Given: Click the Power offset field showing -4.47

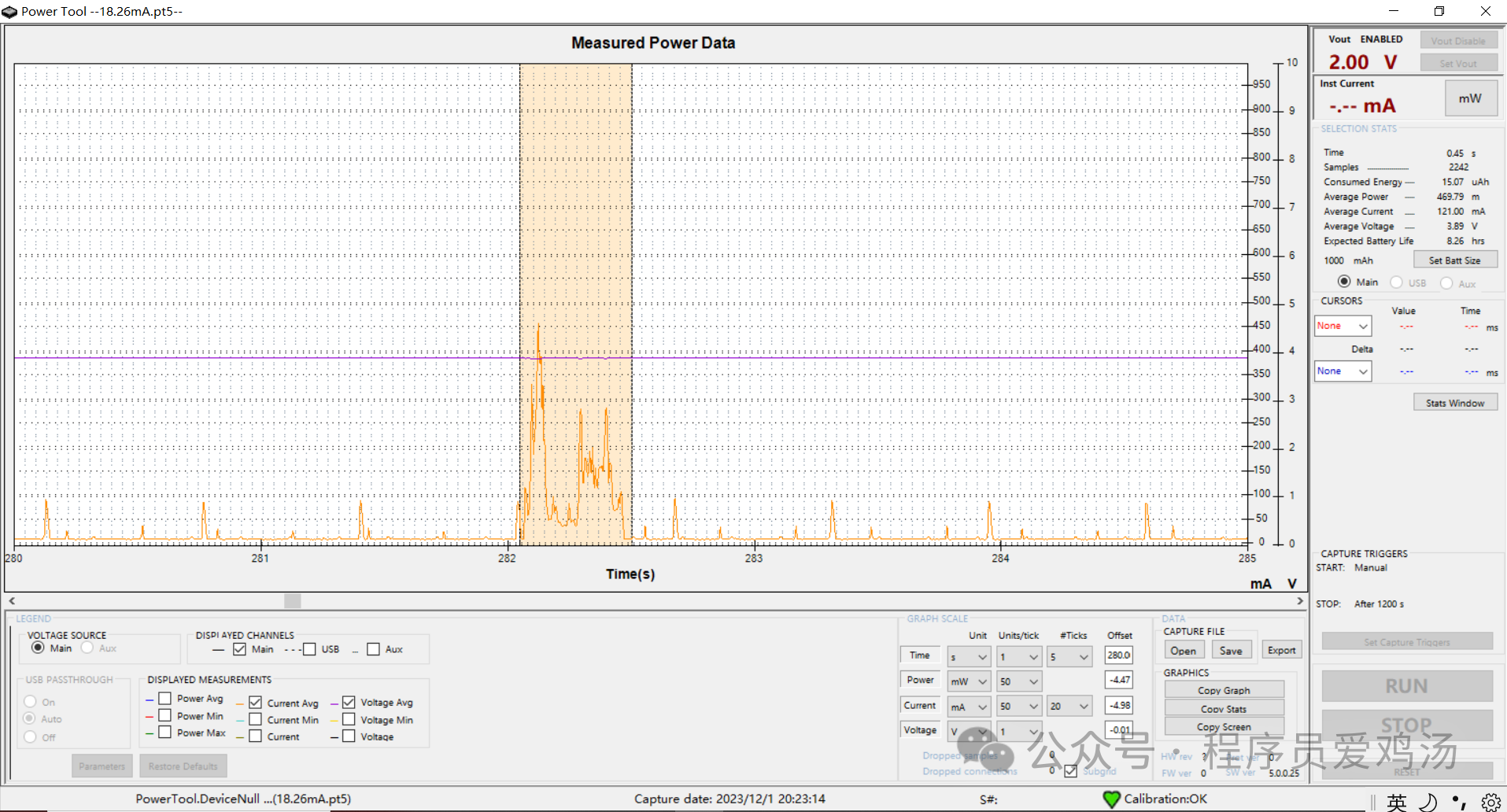Looking at the screenshot, I should pos(1118,680).
